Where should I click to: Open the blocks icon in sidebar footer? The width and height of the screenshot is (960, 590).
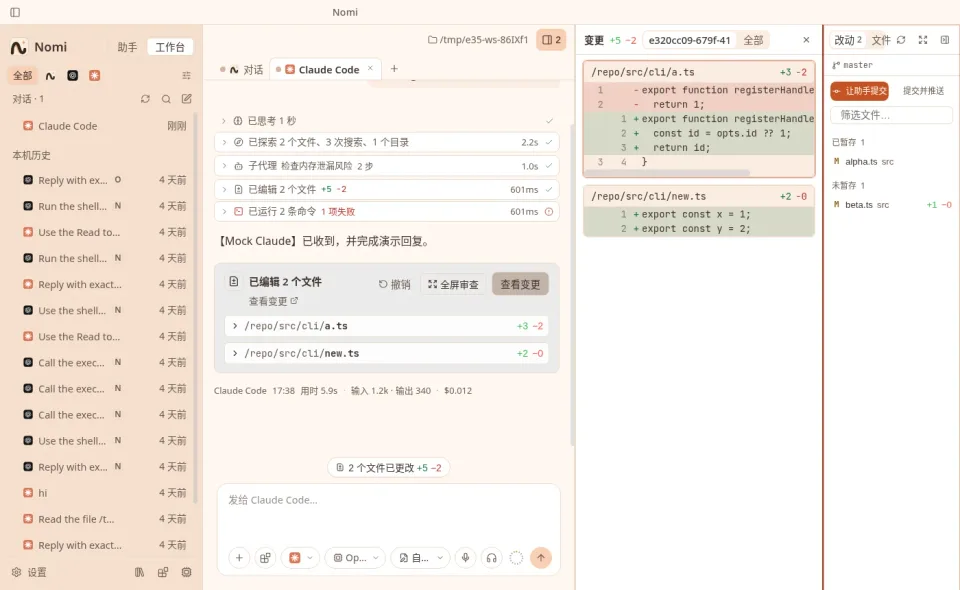click(163, 572)
